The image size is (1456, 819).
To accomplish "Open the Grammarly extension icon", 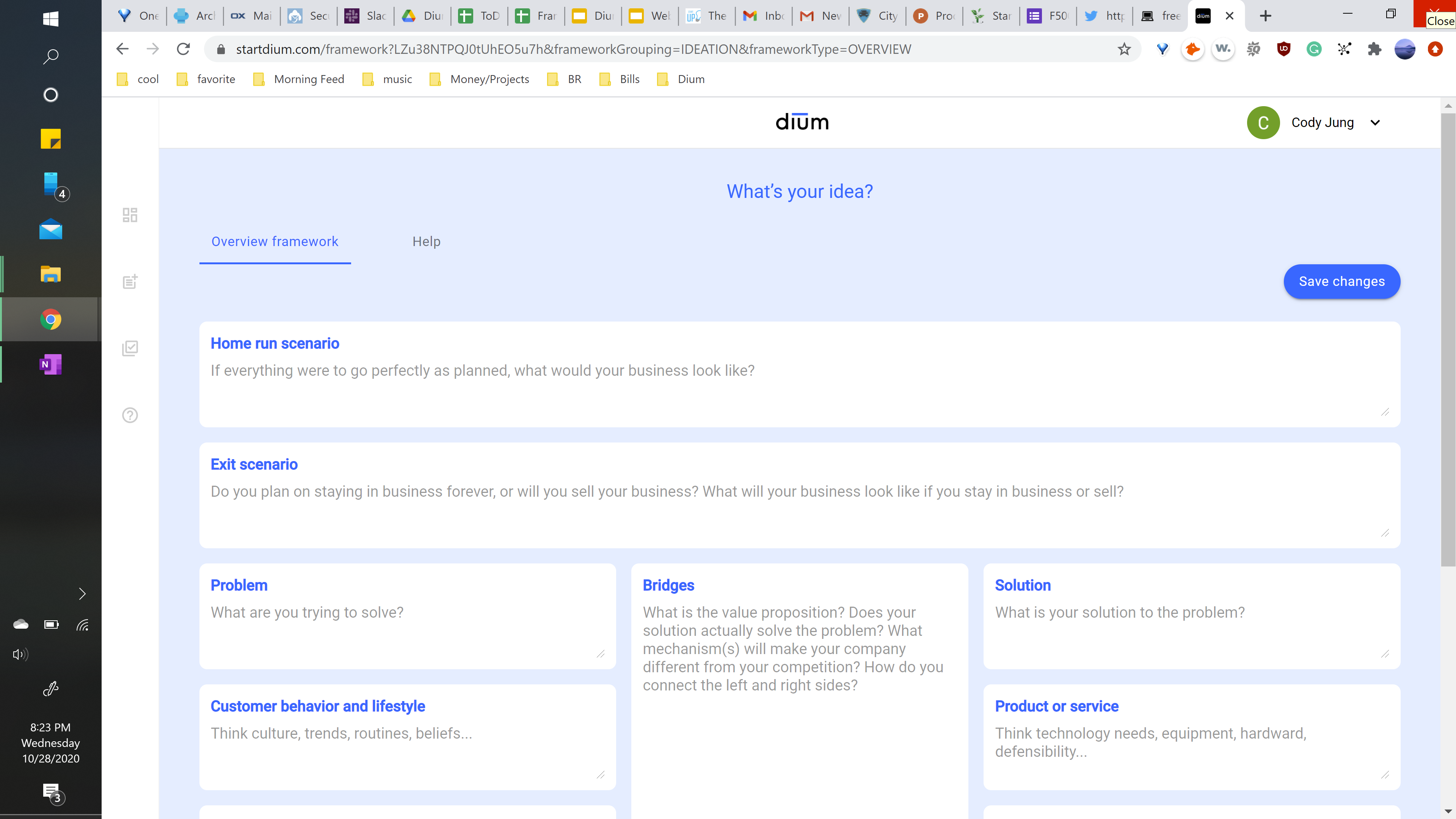I will coord(1314,49).
